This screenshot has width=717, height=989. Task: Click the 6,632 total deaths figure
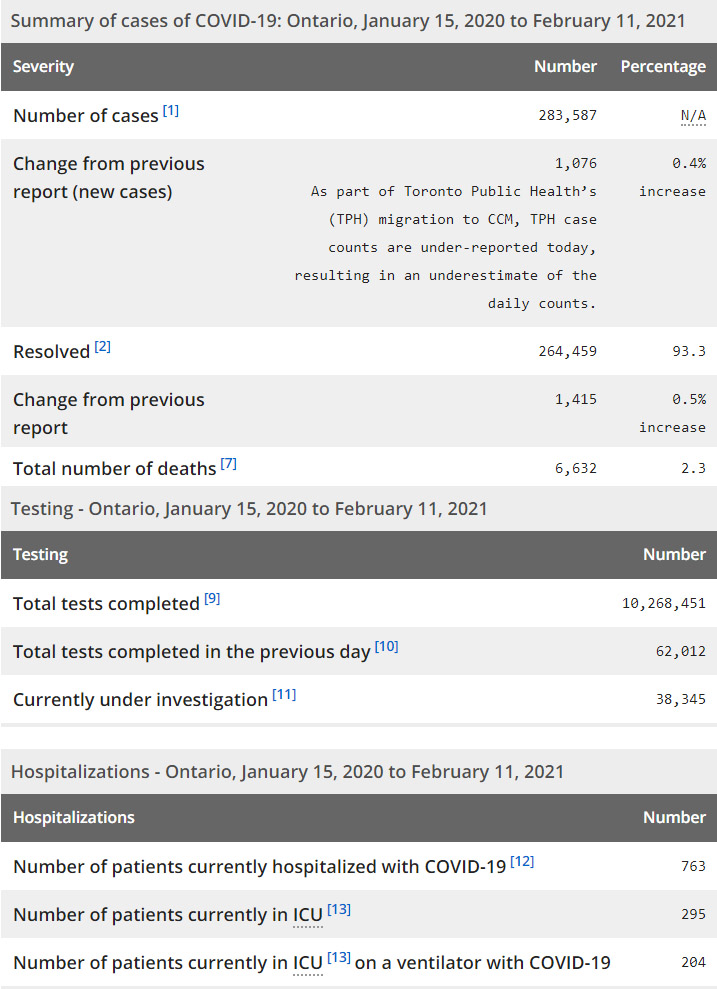575,468
